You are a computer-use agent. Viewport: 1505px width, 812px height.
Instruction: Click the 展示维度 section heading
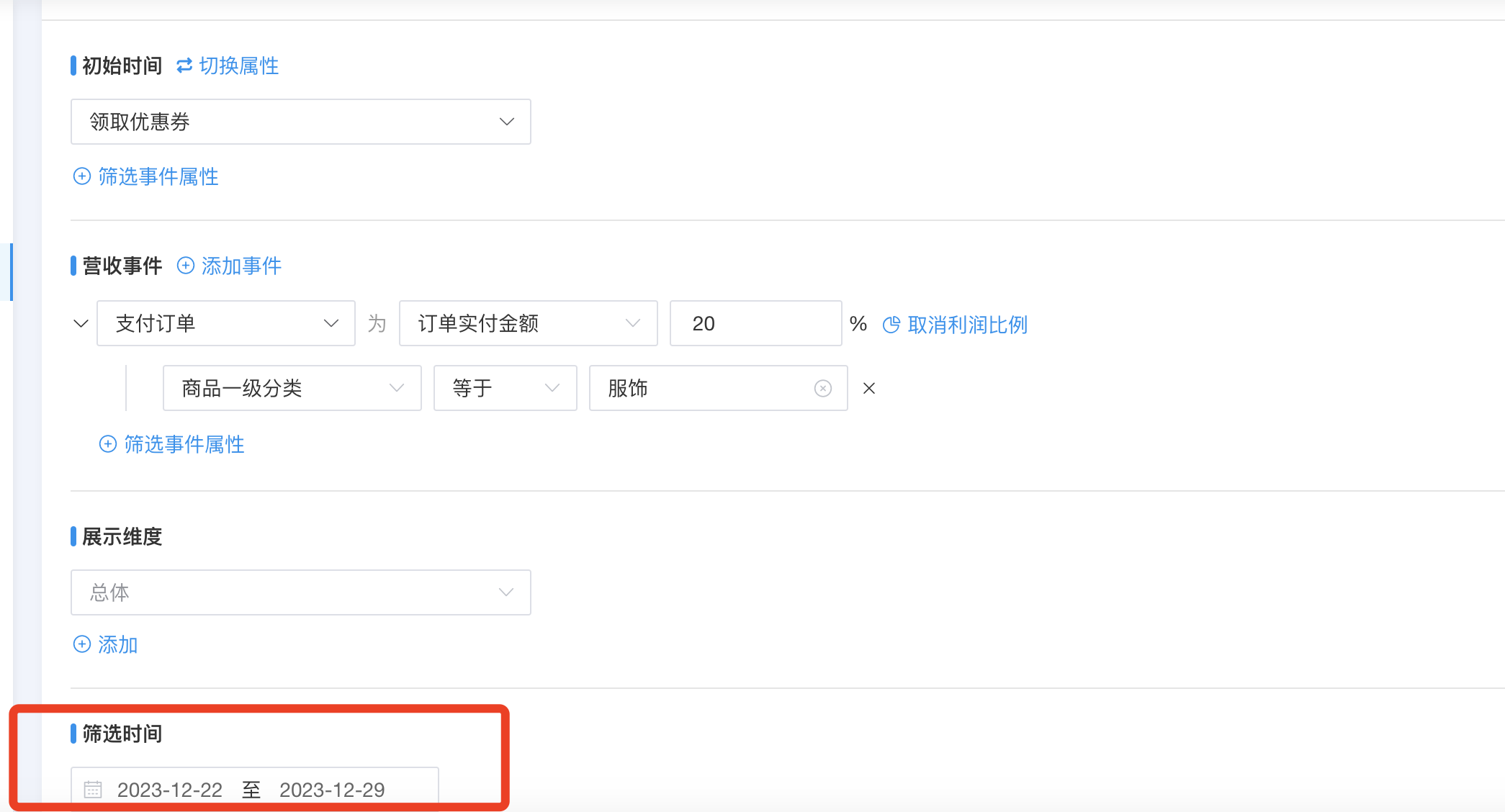pyautogui.click(x=122, y=536)
